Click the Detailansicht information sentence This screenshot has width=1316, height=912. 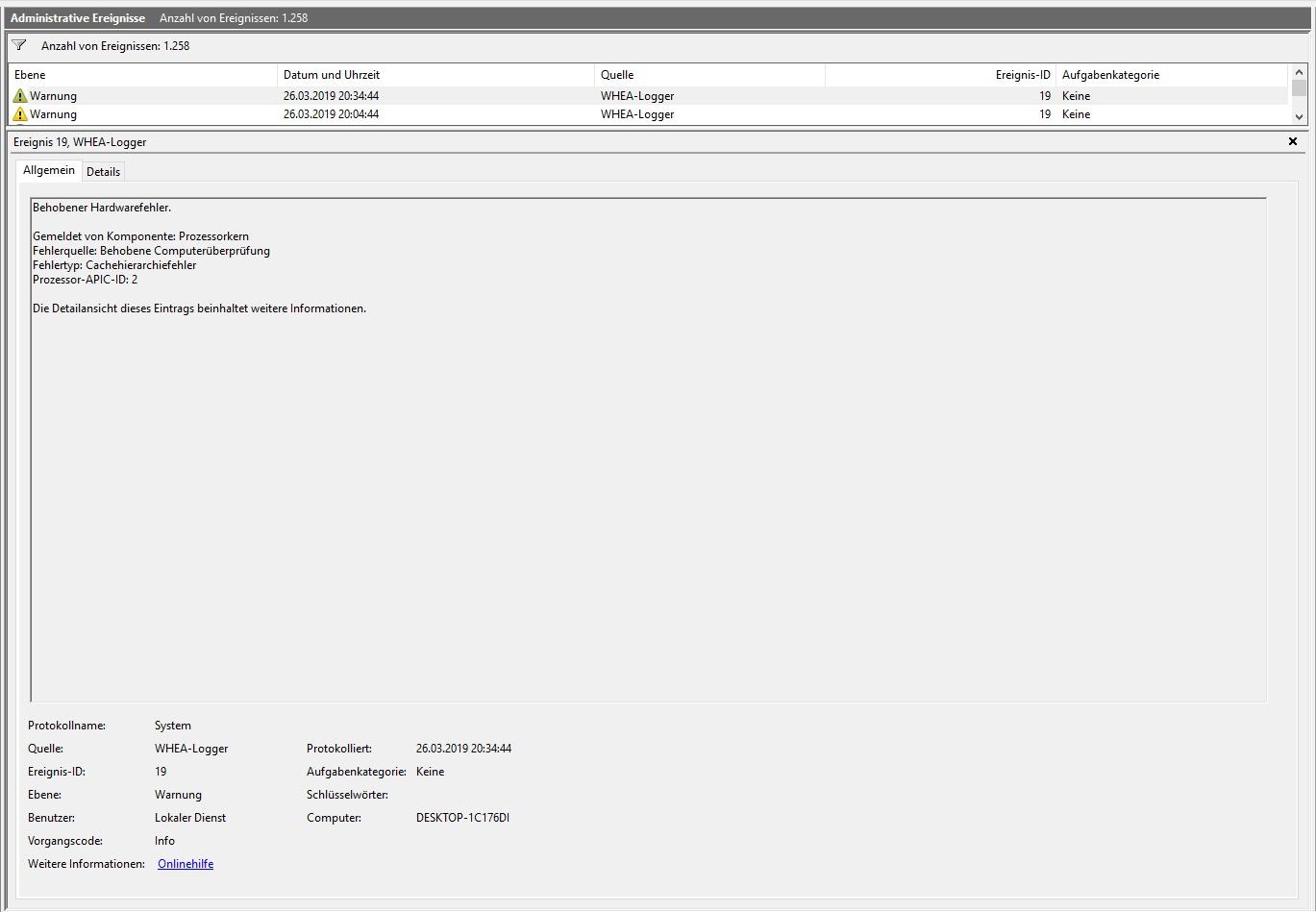pos(199,308)
